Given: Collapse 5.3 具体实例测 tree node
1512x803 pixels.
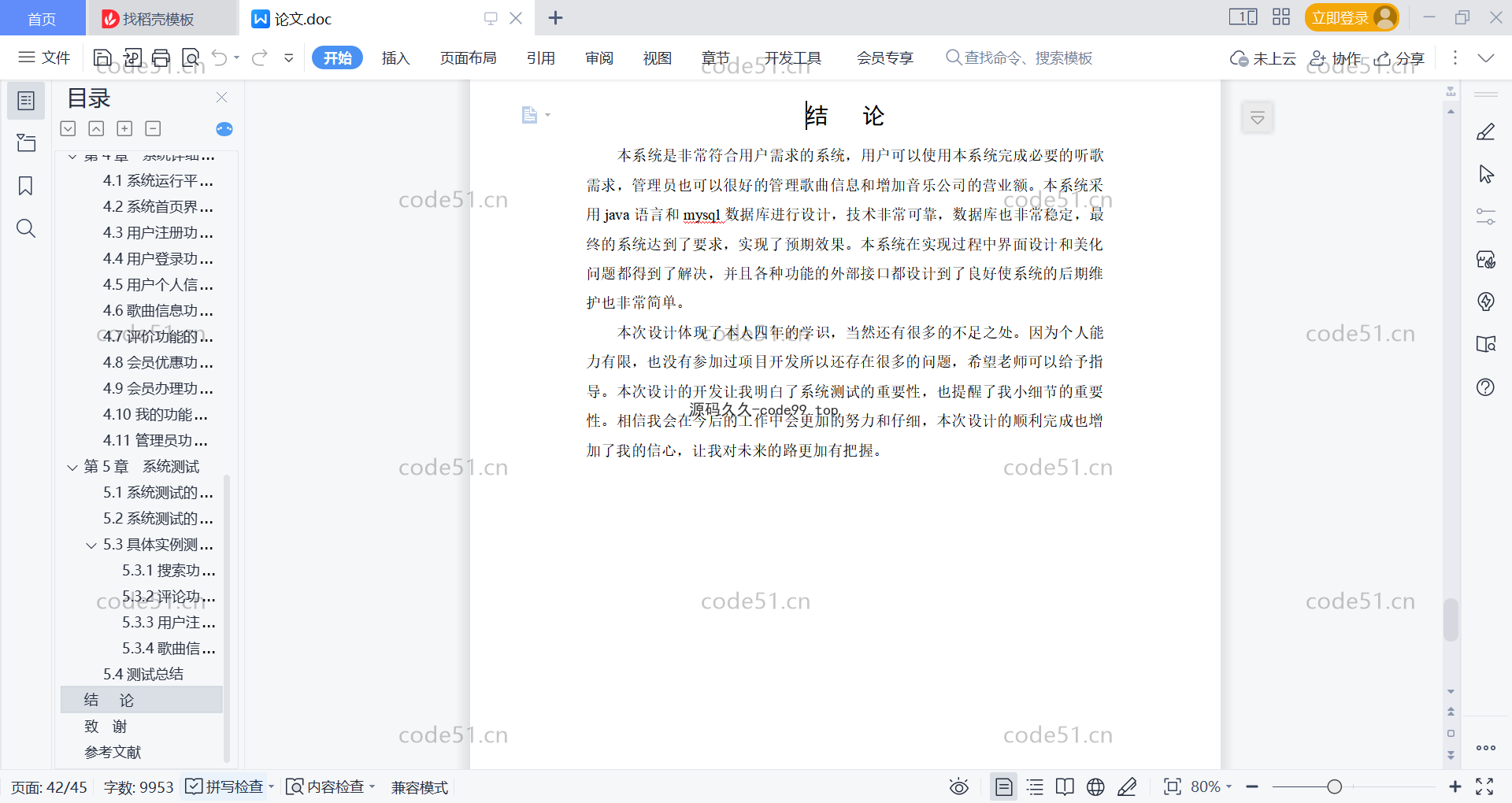Looking at the screenshot, I should [x=91, y=546].
